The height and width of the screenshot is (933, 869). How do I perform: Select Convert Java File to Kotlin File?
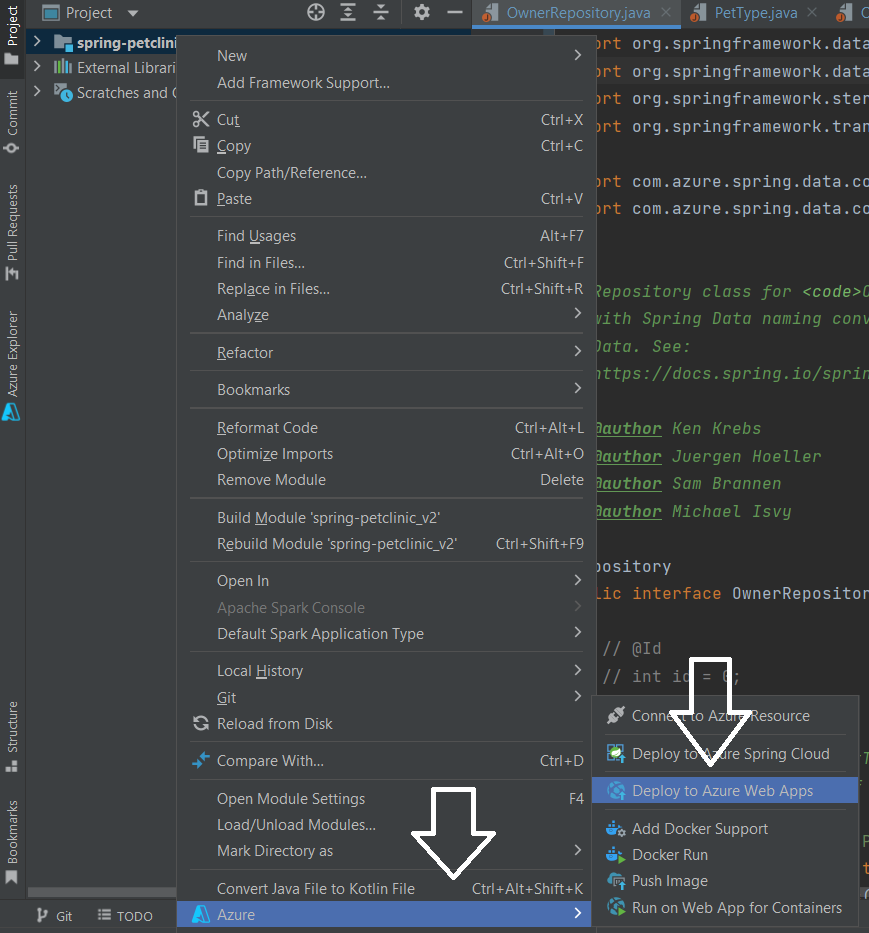point(386,888)
